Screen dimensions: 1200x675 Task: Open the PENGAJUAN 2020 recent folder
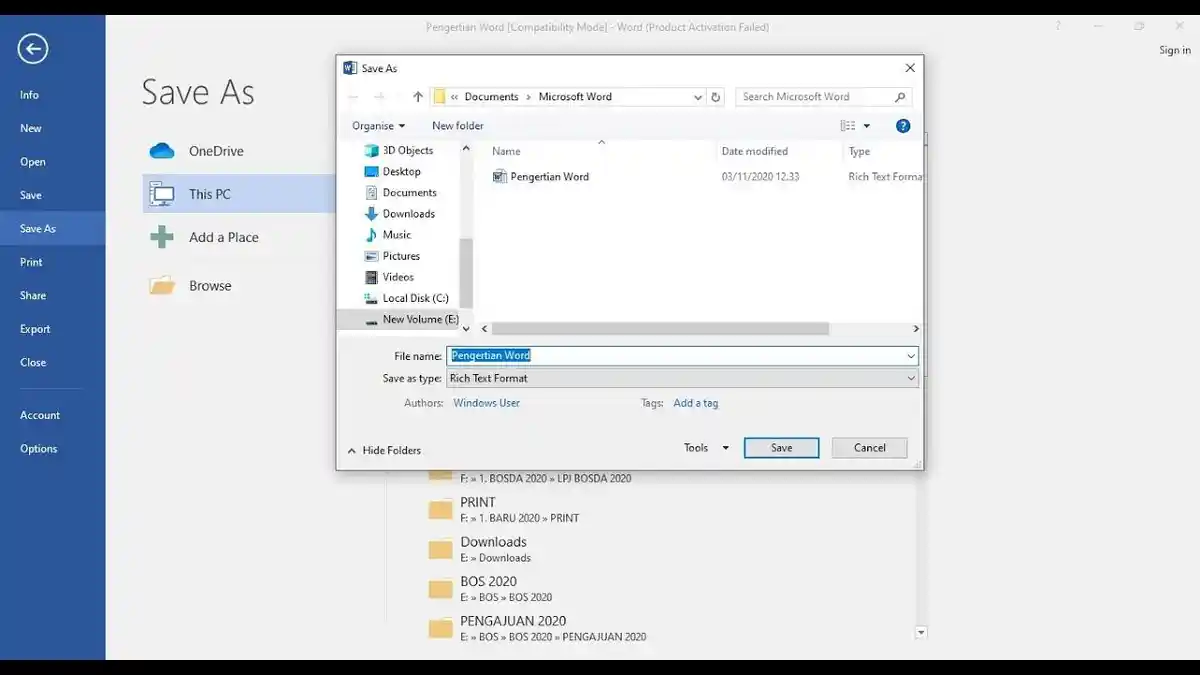tap(537, 628)
